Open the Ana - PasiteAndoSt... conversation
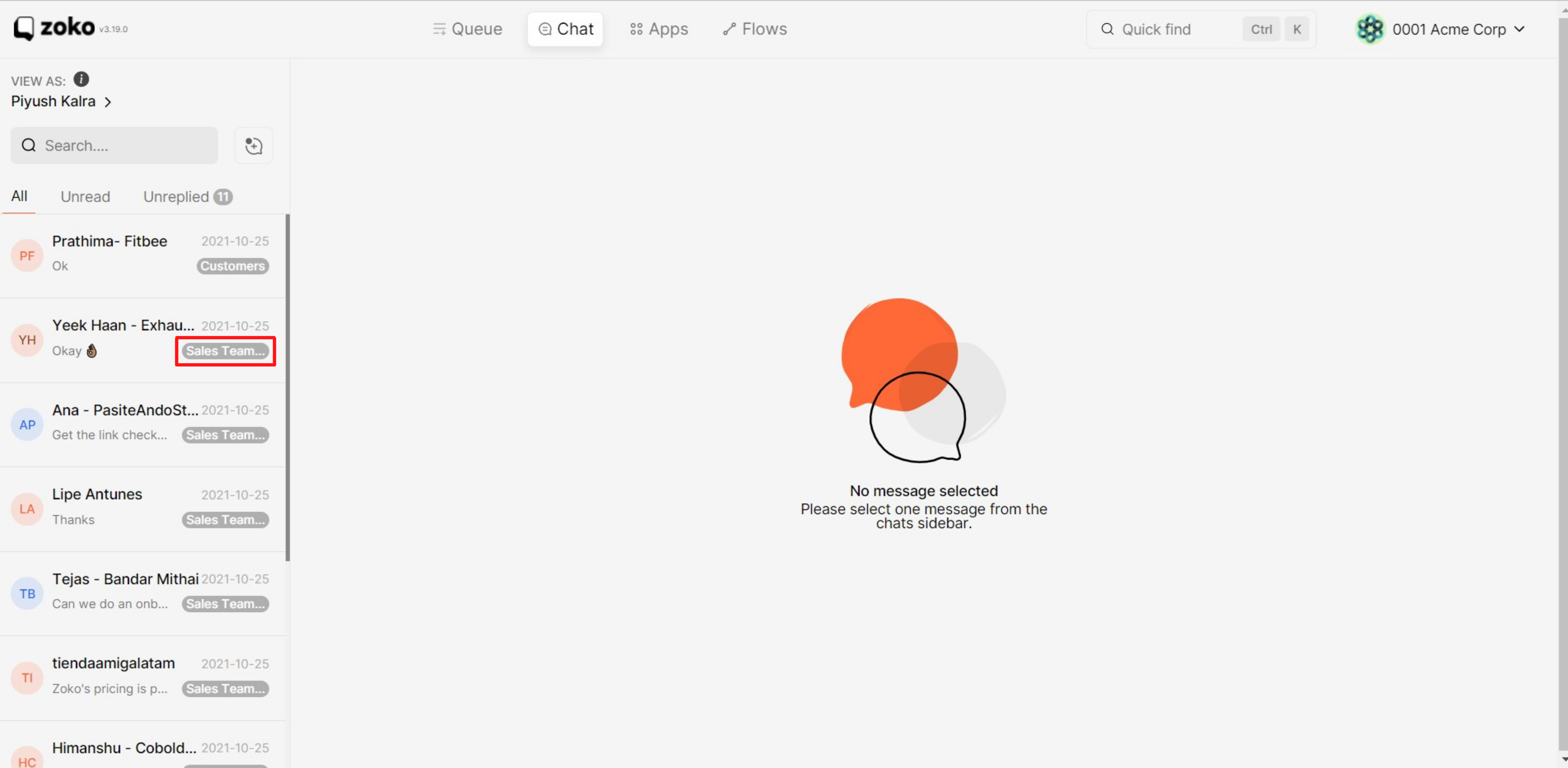The height and width of the screenshot is (768, 1568). pyautogui.click(x=143, y=425)
